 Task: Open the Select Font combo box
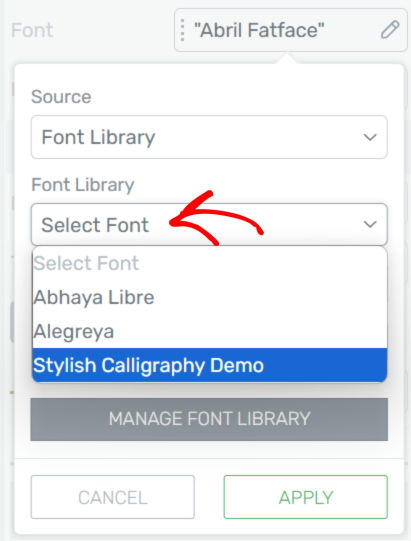tap(209, 225)
